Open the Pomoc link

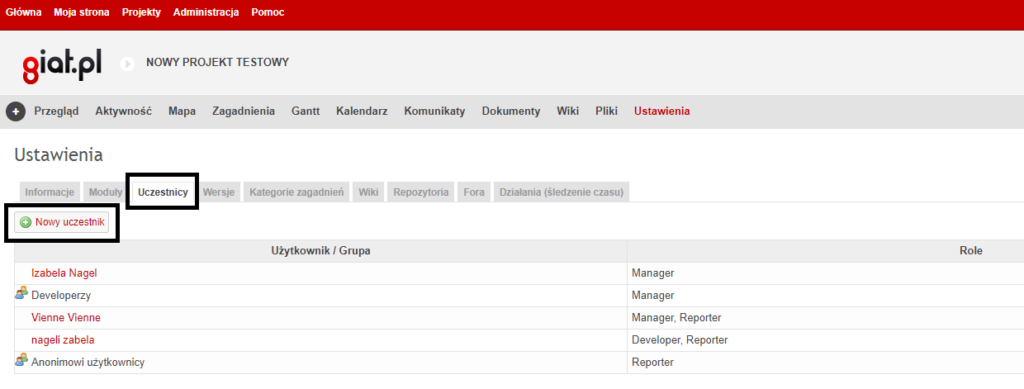pos(268,12)
